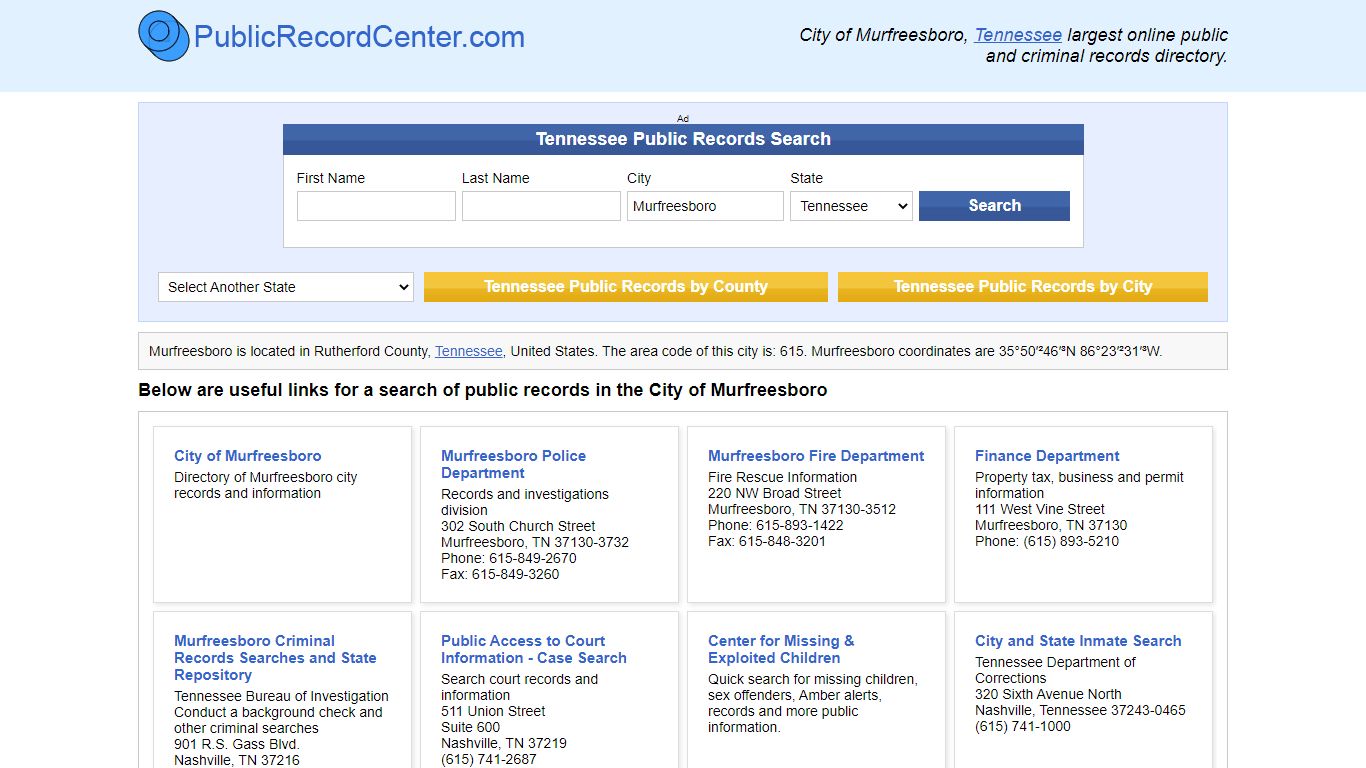
Task: Click the court phone (615) 741-2687
Action: coord(489,759)
